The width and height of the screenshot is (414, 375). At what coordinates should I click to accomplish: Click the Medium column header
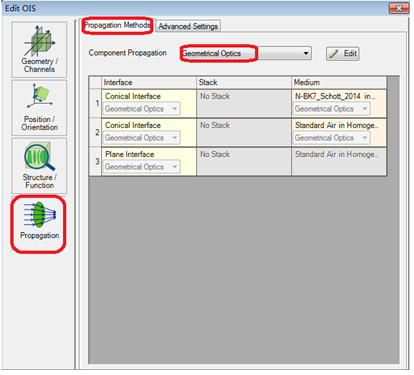(339, 82)
